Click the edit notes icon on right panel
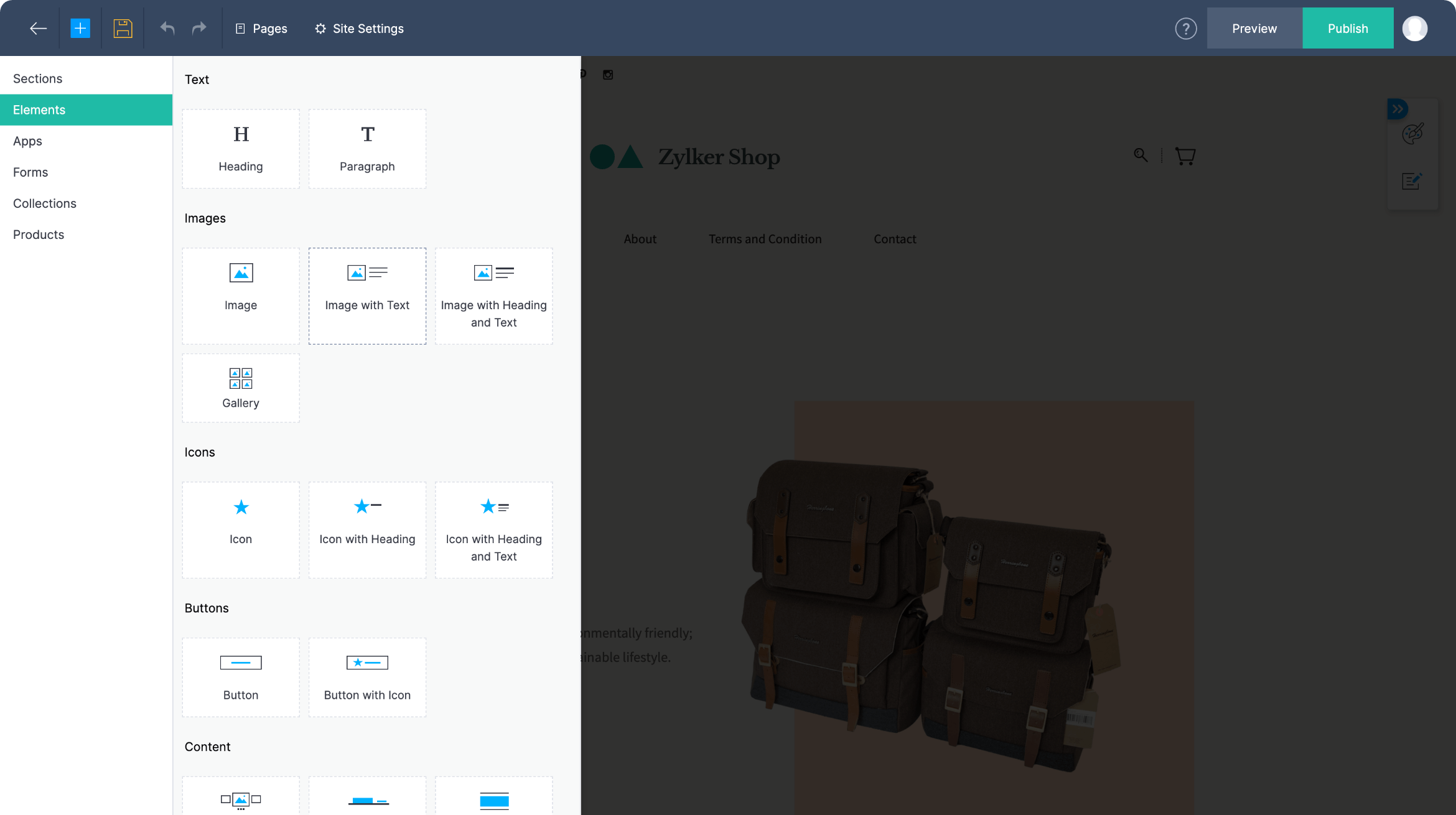 [1411, 181]
